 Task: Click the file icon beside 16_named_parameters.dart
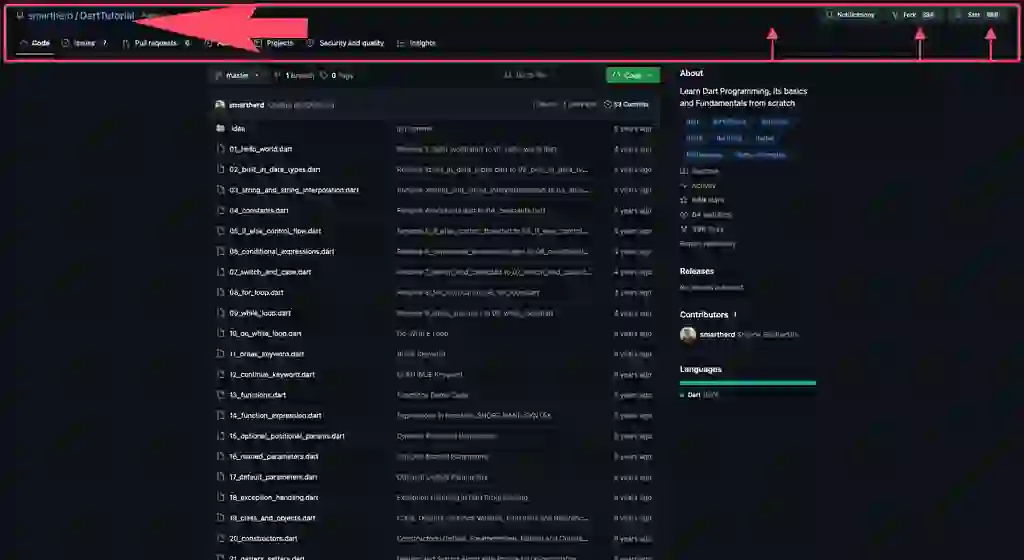pos(221,457)
